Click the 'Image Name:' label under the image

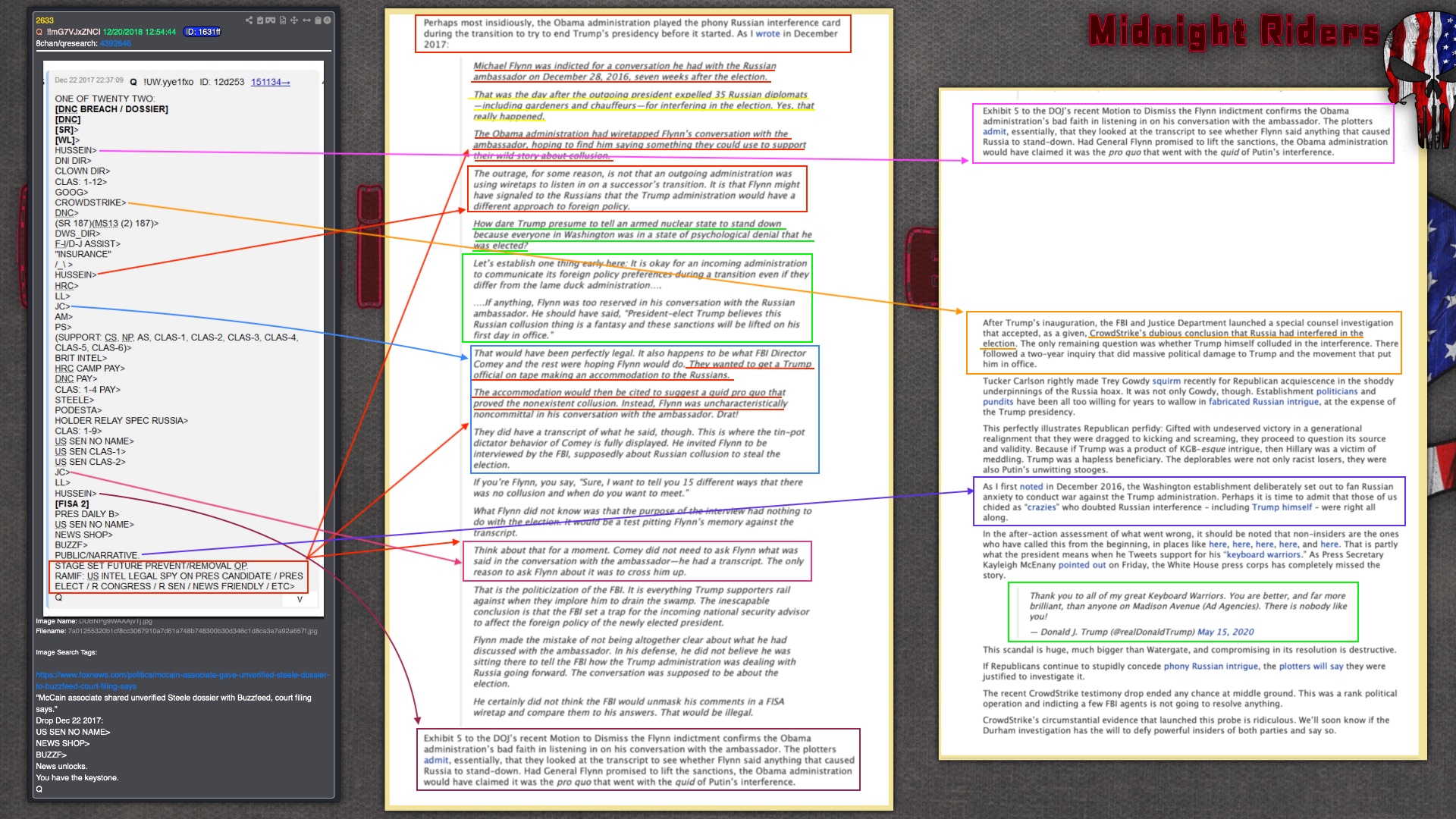56,621
